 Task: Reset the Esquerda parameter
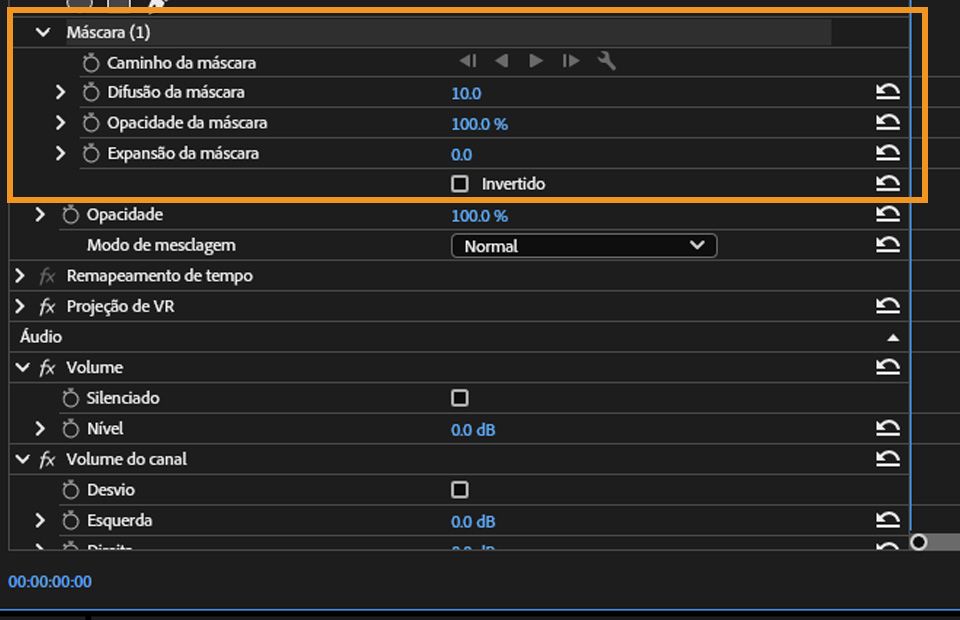click(888, 520)
